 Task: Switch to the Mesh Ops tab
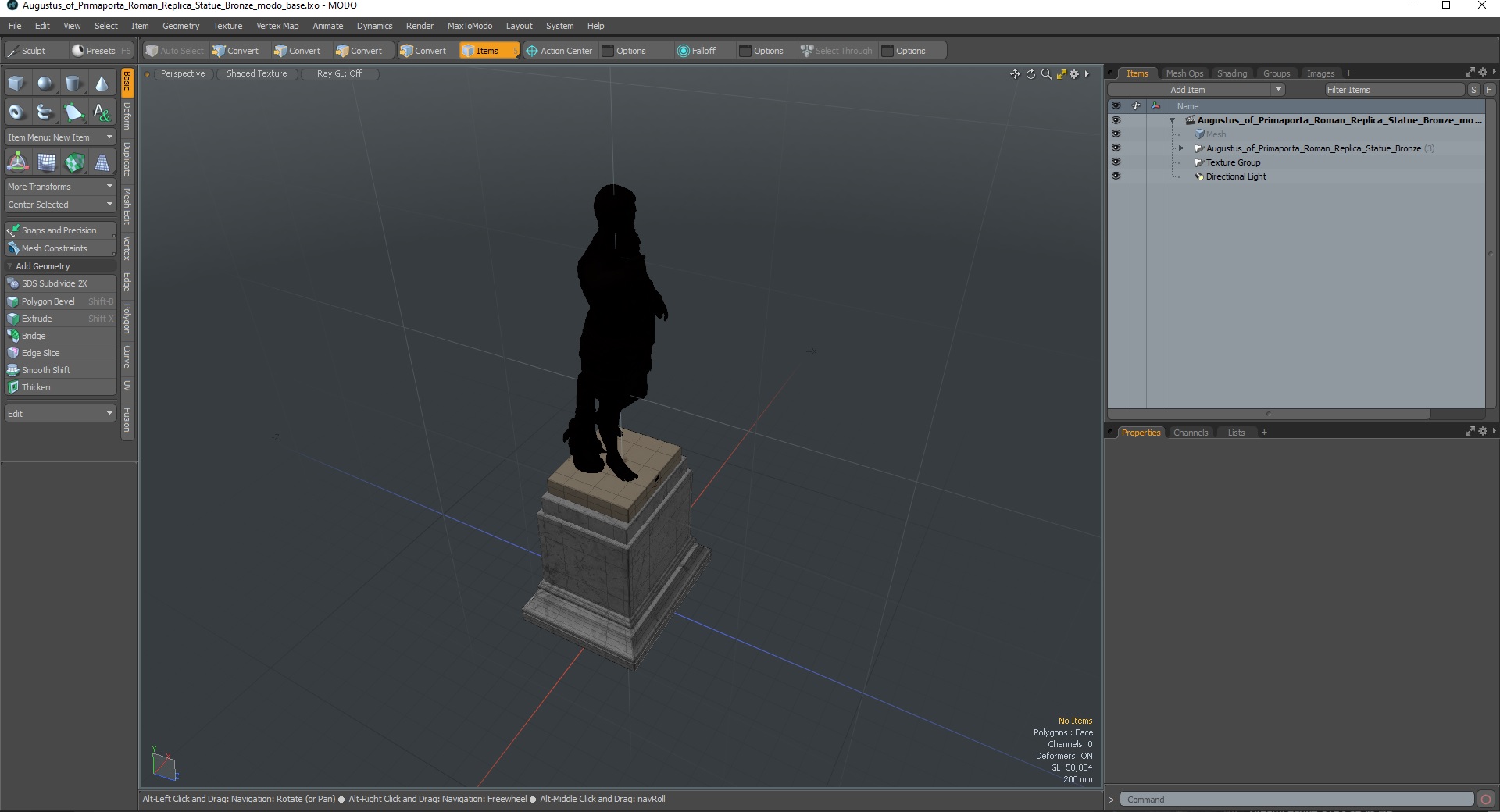pyautogui.click(x=1184, y=73)
